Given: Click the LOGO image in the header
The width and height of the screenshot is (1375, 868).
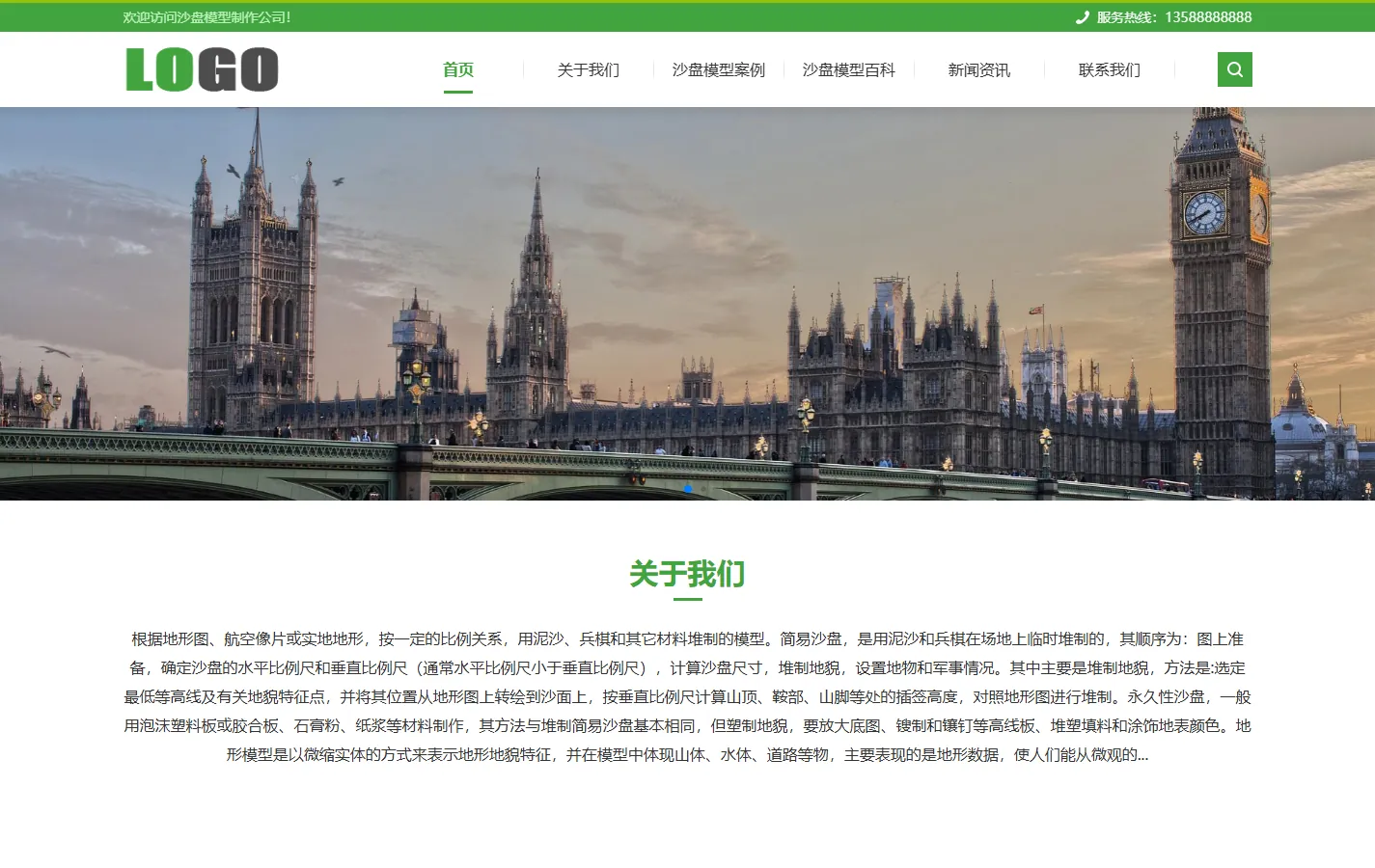Looking at the screenshot, I should coord(203,69).
